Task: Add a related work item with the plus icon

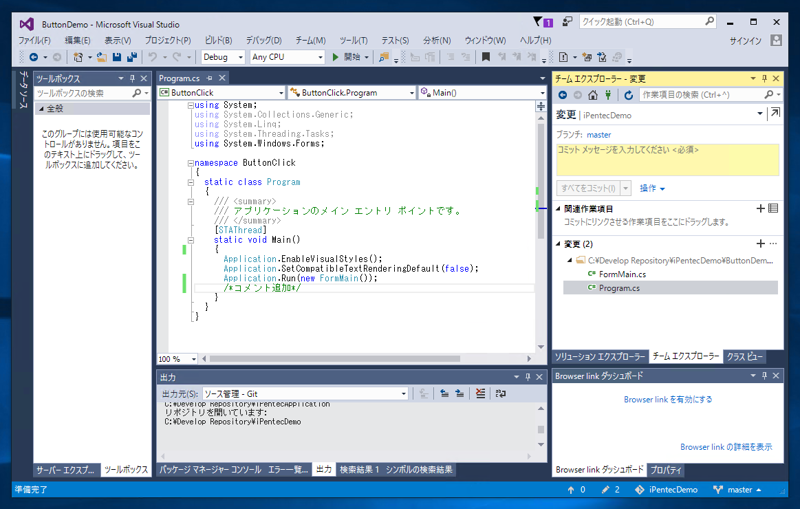Action: coord(760,208)
